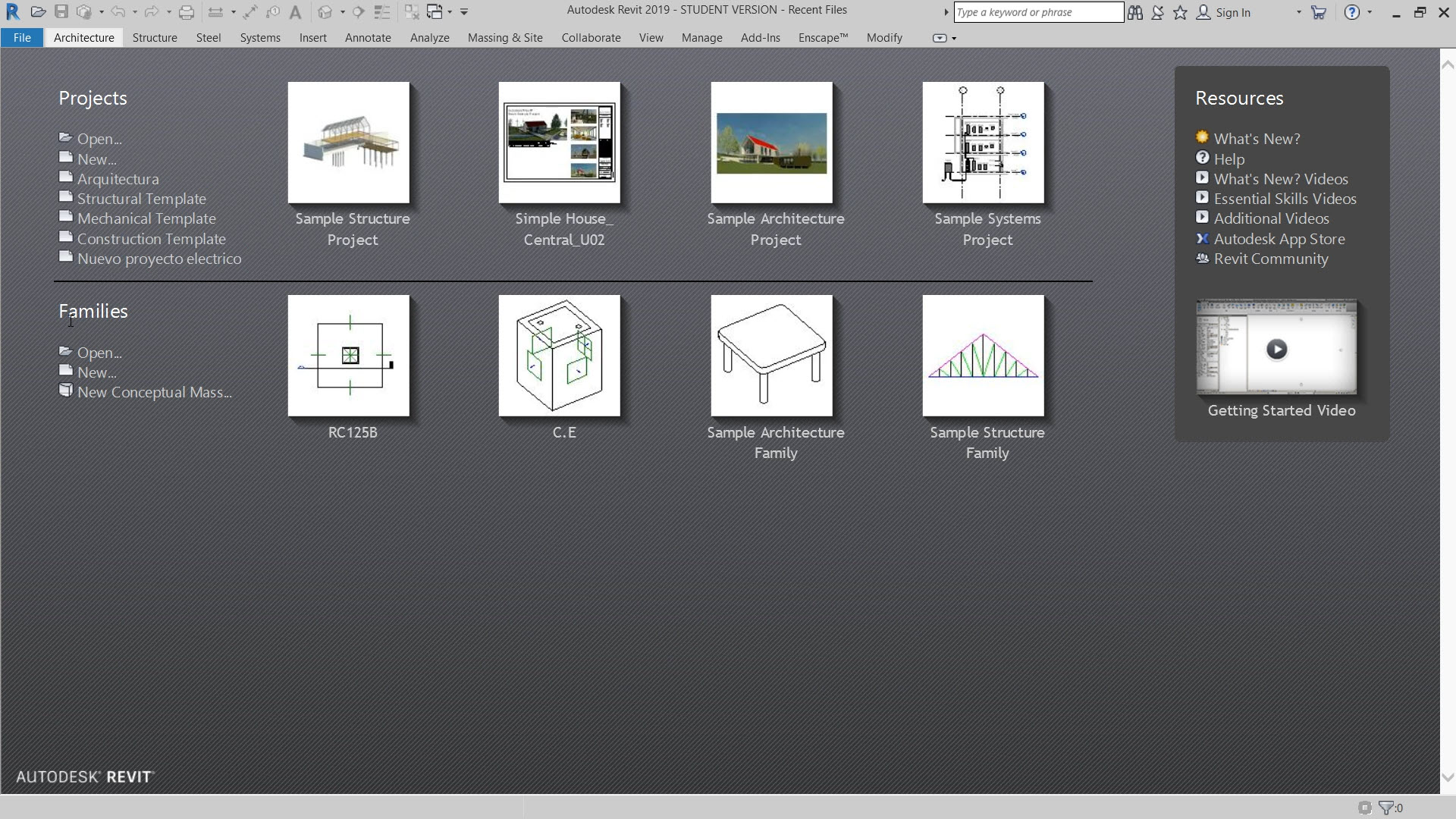Expand the Measure tool dropdown arrow
Viewport: 1456px width, 819px height.
point(233,12)
